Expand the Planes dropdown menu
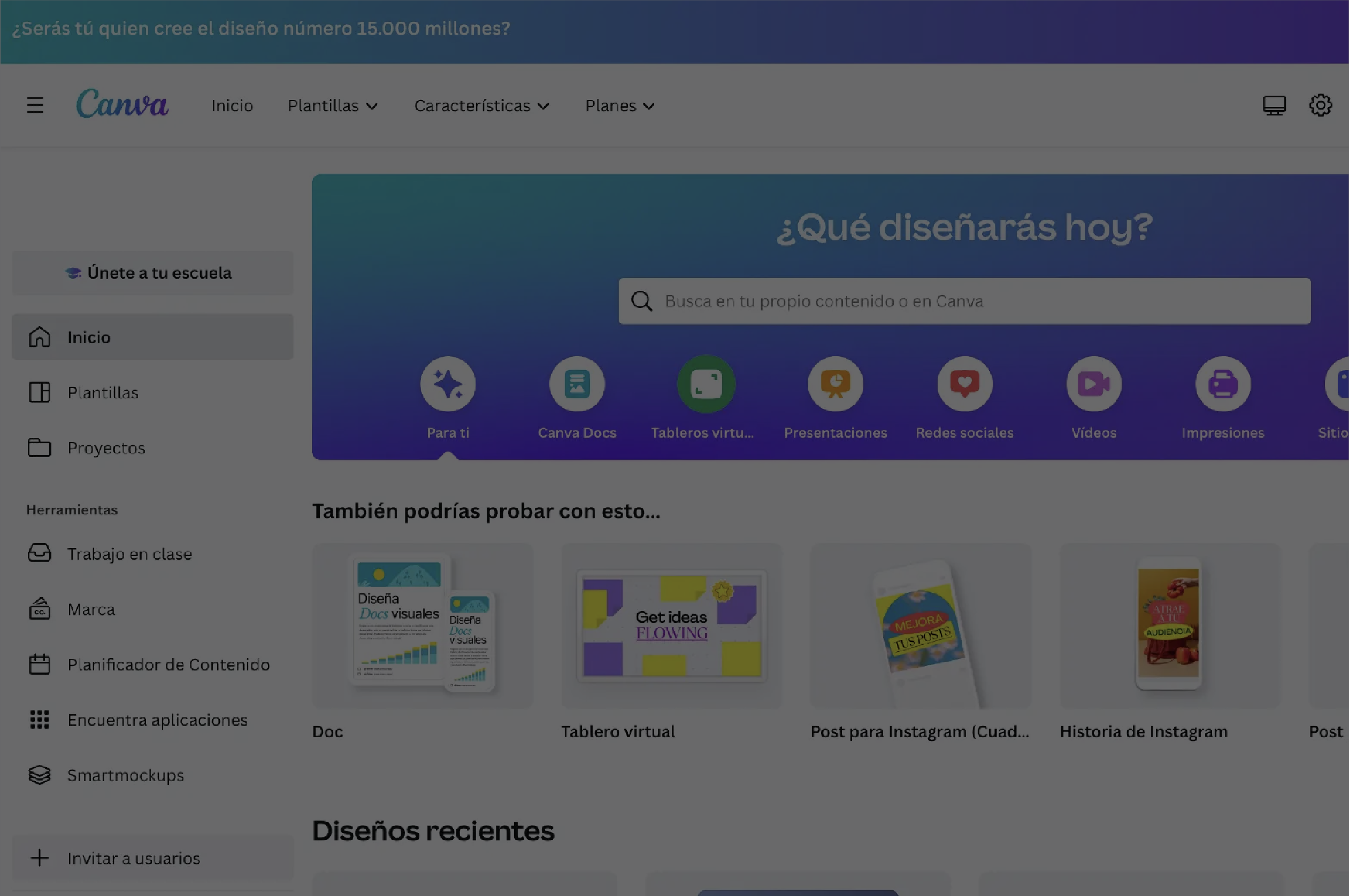Viewport: 1349px width, 896px height. coord(619,106)
